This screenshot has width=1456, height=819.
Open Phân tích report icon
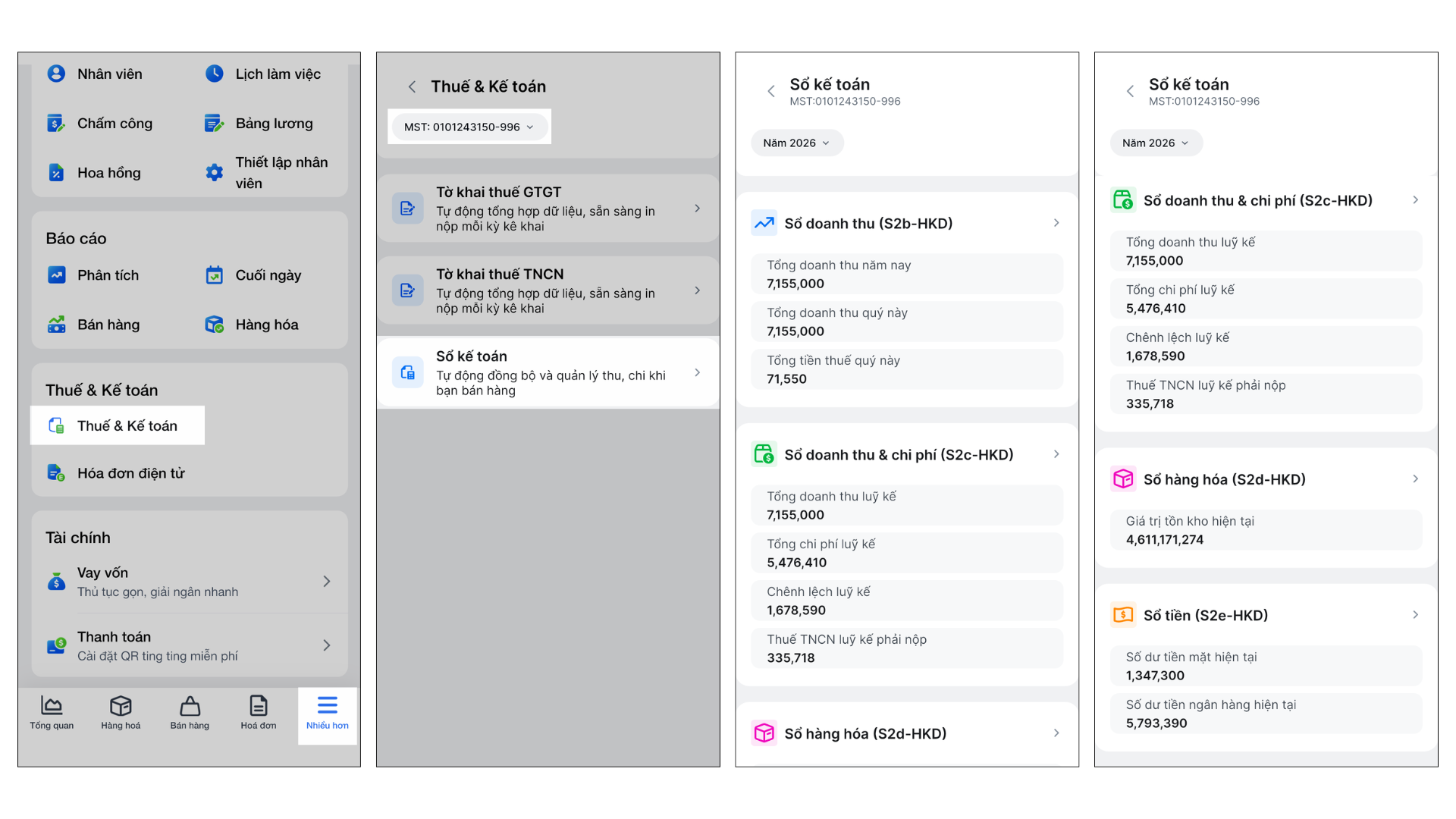point(56,275)
